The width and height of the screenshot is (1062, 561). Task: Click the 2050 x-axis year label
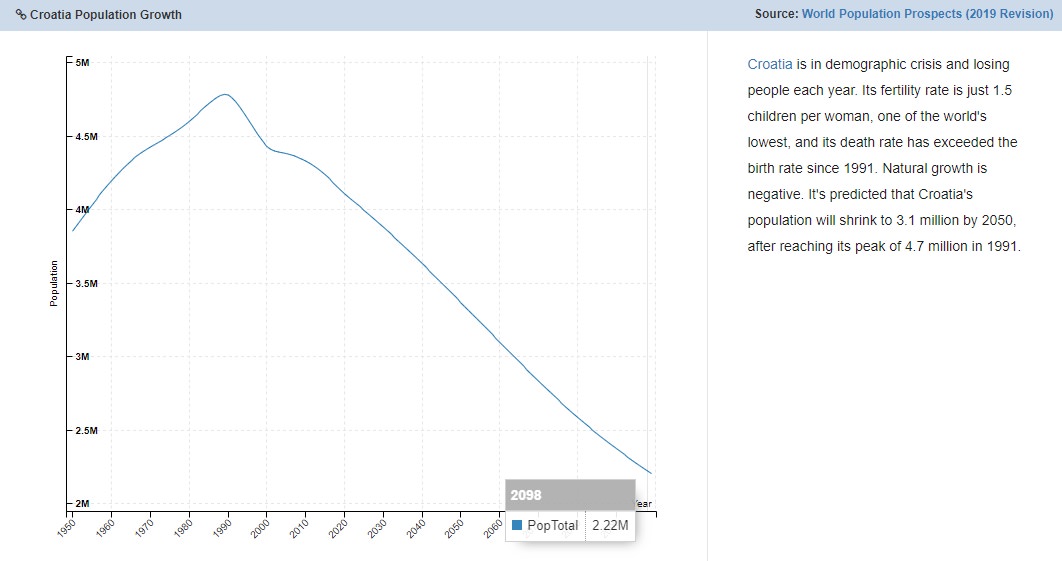454,528
